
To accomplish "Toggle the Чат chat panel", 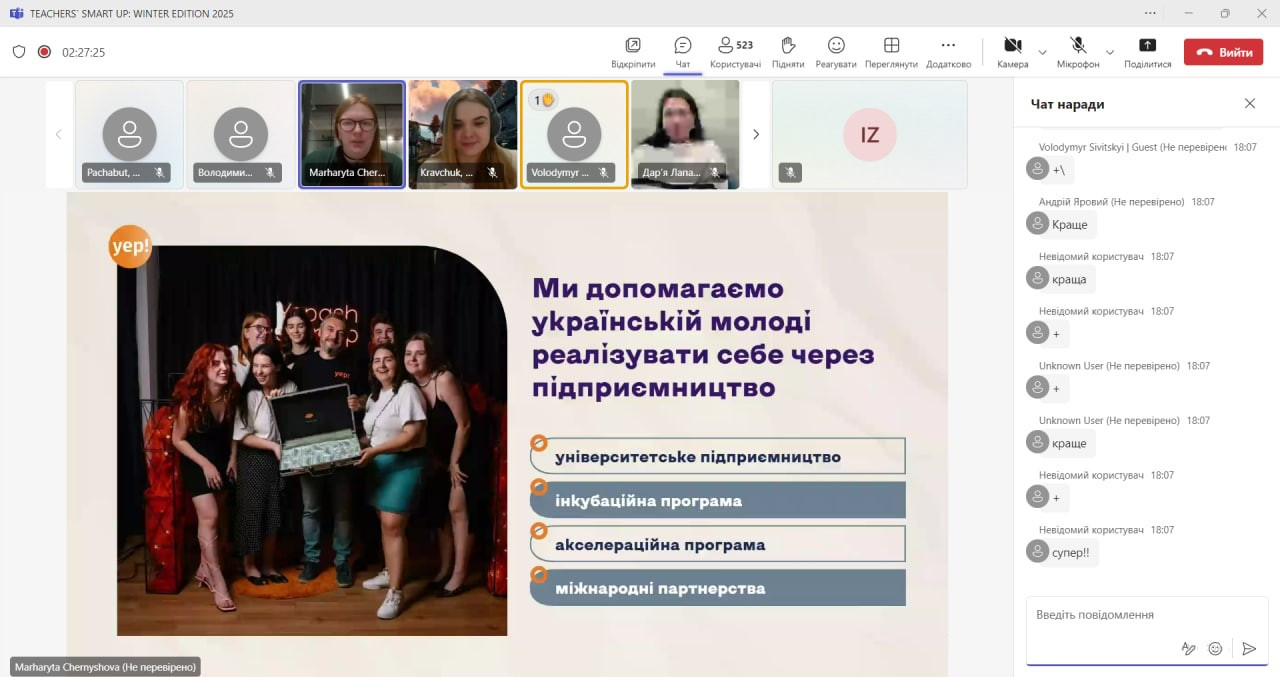I will click(x=683, y=52).
